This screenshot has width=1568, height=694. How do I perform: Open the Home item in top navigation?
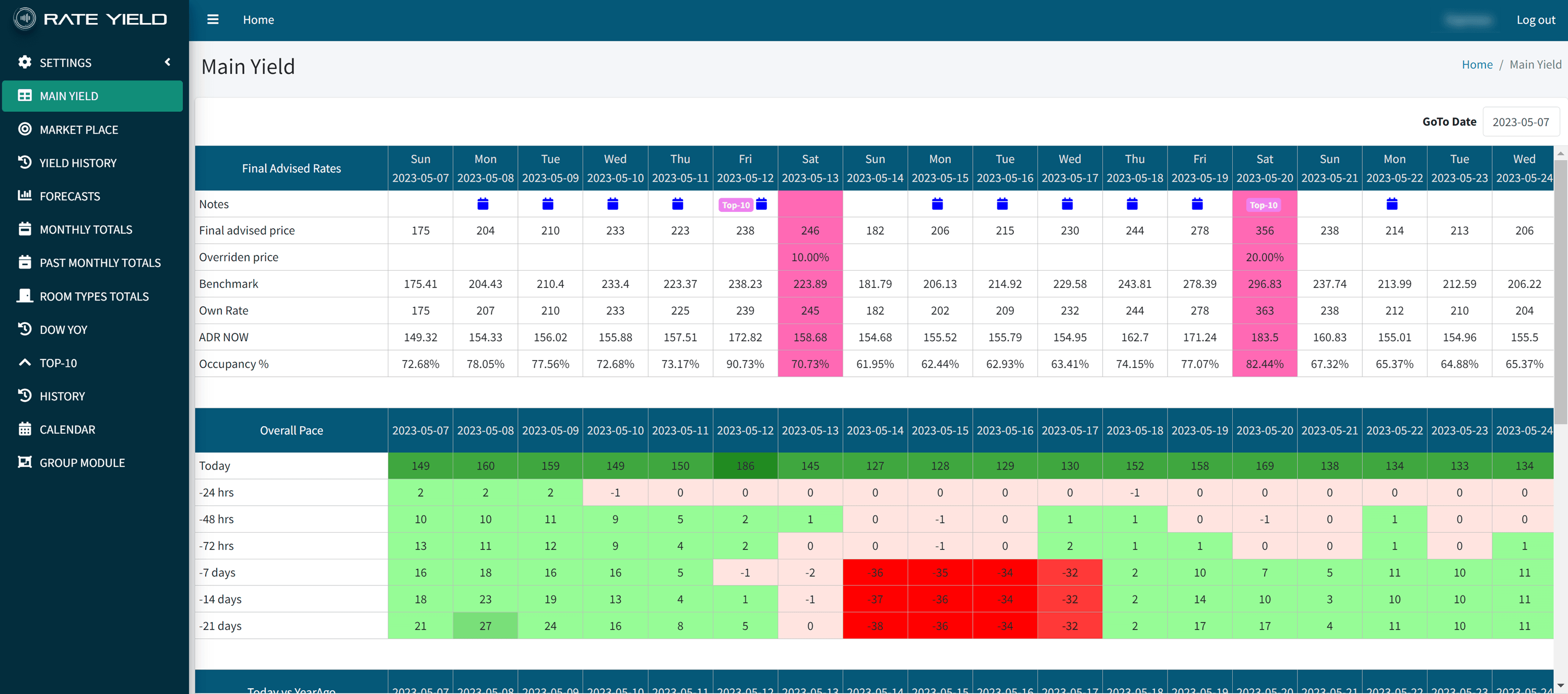(258, 19)
